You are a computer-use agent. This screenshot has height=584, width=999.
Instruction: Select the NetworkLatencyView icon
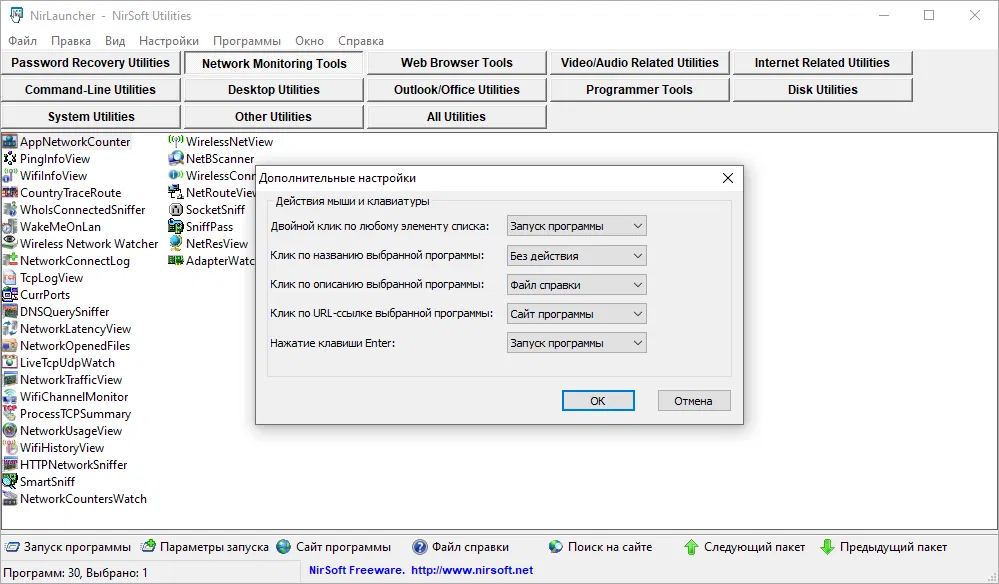(10, 329)
